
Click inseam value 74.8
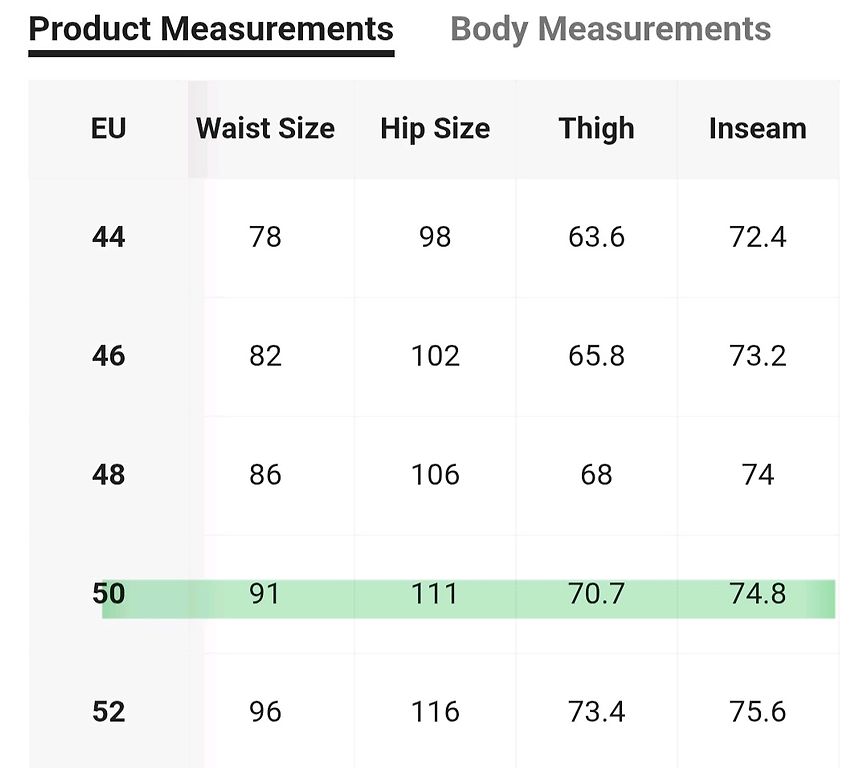coord(757,594)
